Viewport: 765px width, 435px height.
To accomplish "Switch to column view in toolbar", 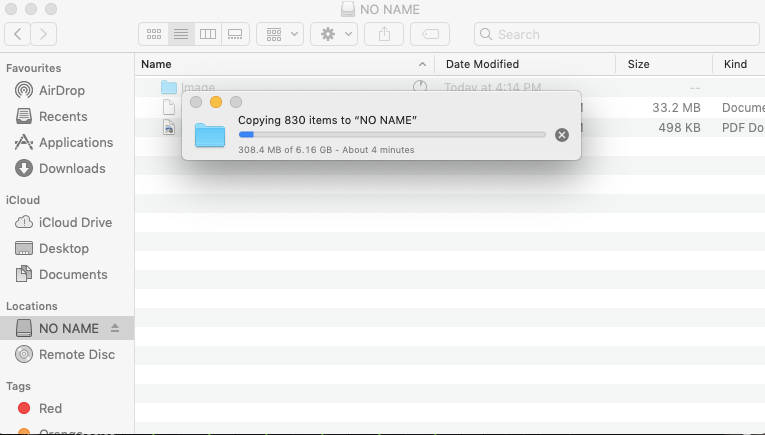I will point(208,34).
